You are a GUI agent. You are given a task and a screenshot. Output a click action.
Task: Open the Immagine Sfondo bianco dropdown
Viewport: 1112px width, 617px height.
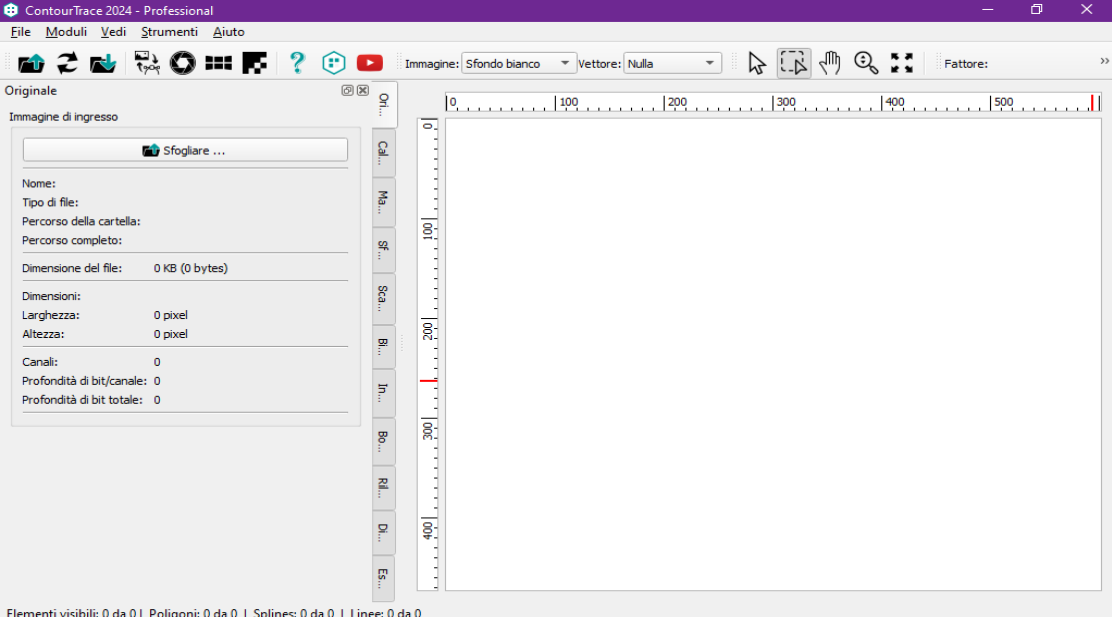pyautogui.click(x=519, y=63)
